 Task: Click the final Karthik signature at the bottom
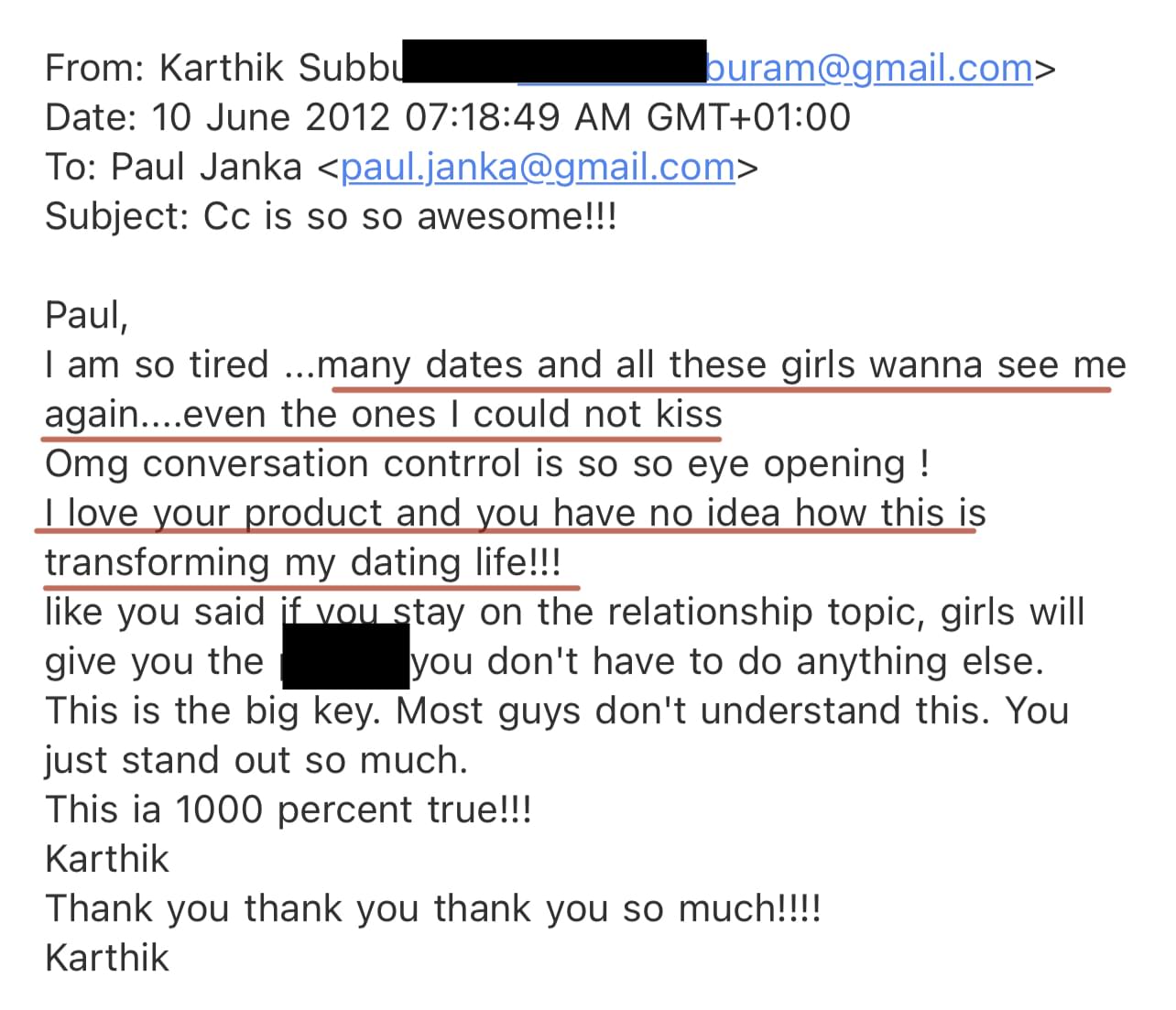pyautogui.click(x=106, y=959)
